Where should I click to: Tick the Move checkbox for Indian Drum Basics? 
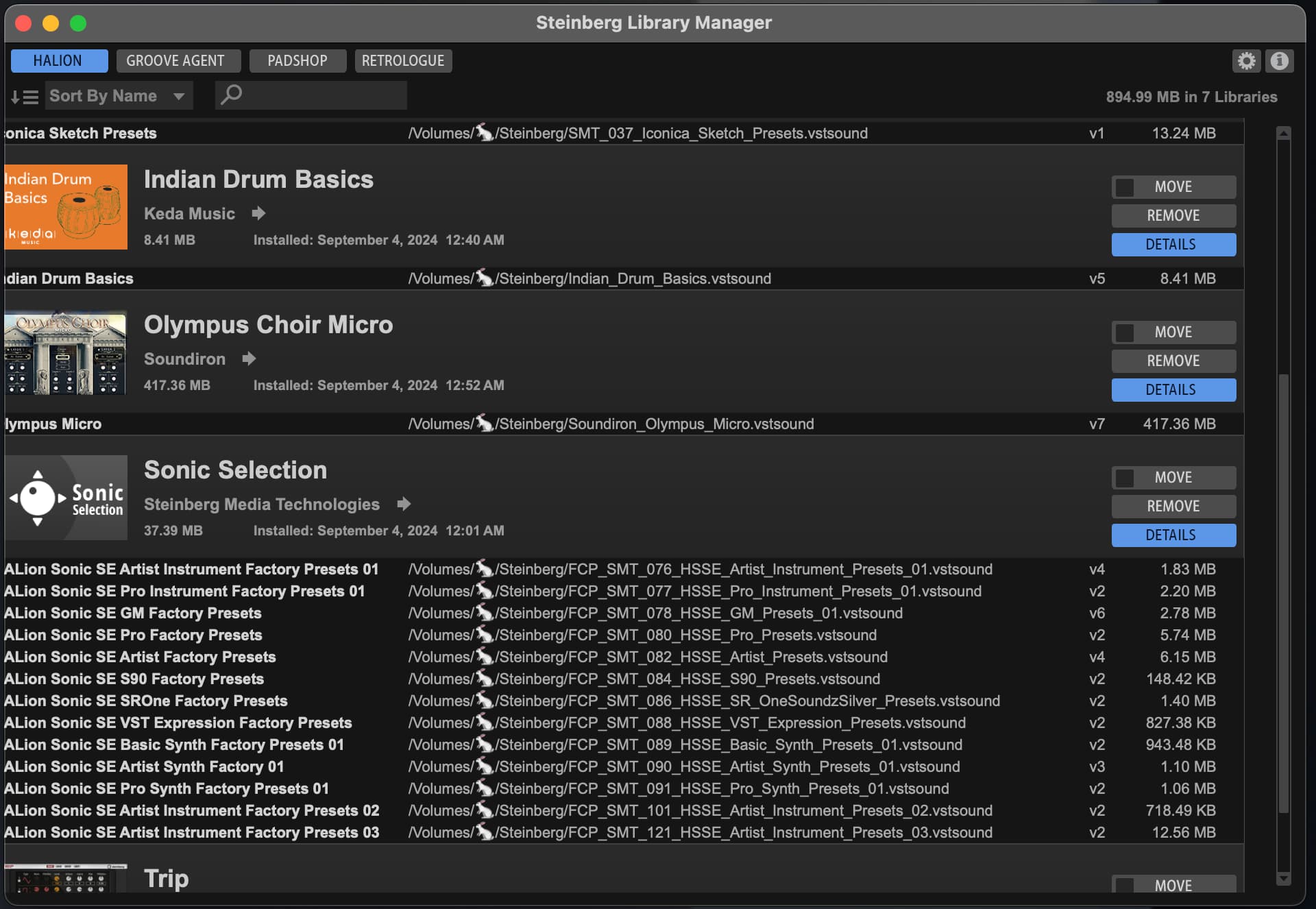click(1125, 187)
